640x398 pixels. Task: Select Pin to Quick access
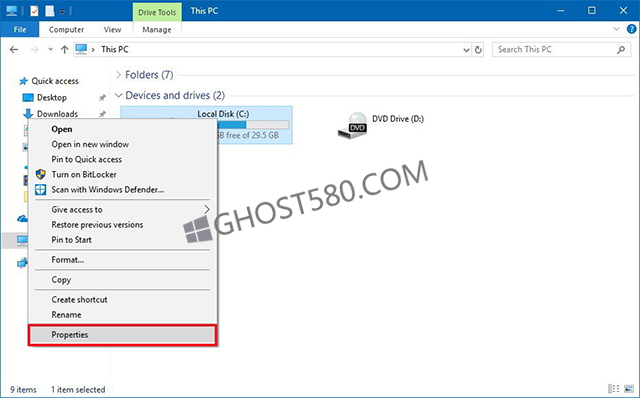[122, 159]
